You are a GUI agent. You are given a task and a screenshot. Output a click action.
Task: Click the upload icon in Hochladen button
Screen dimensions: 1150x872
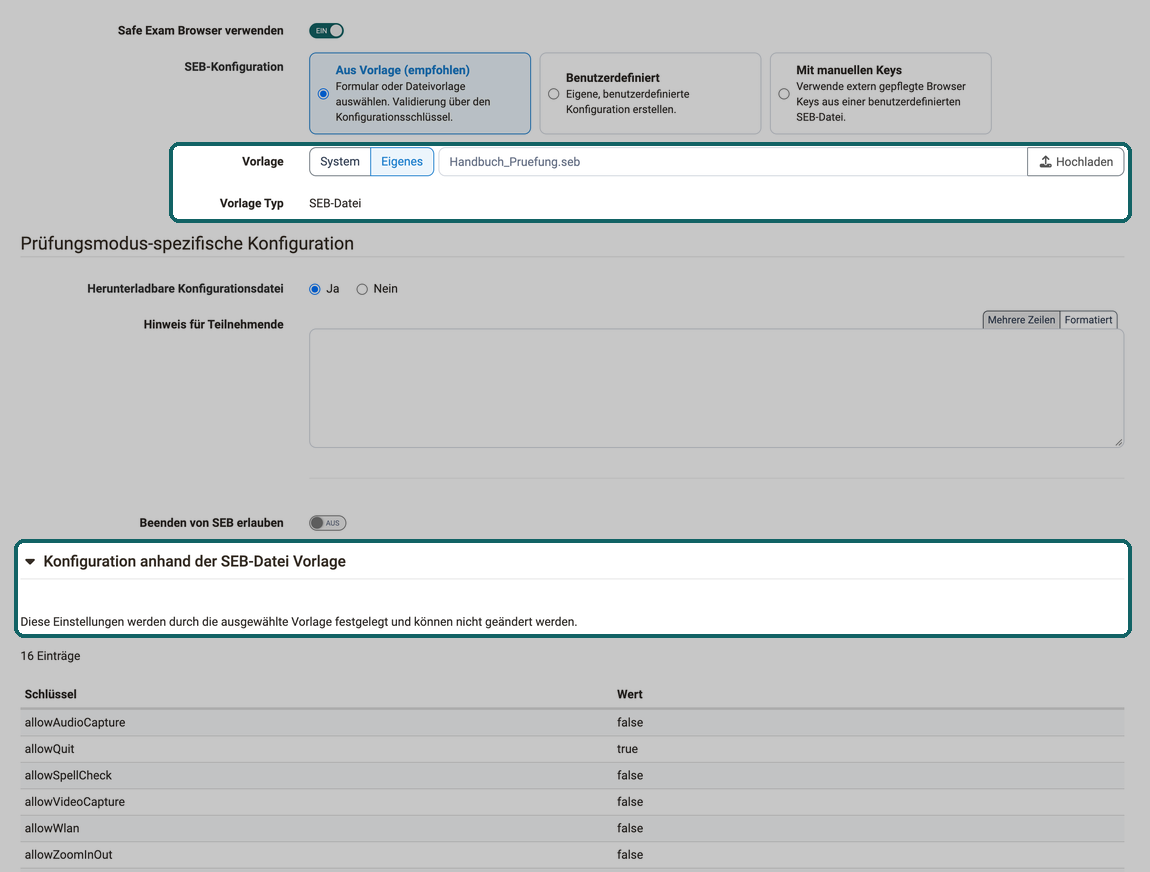coord(1045,161)
